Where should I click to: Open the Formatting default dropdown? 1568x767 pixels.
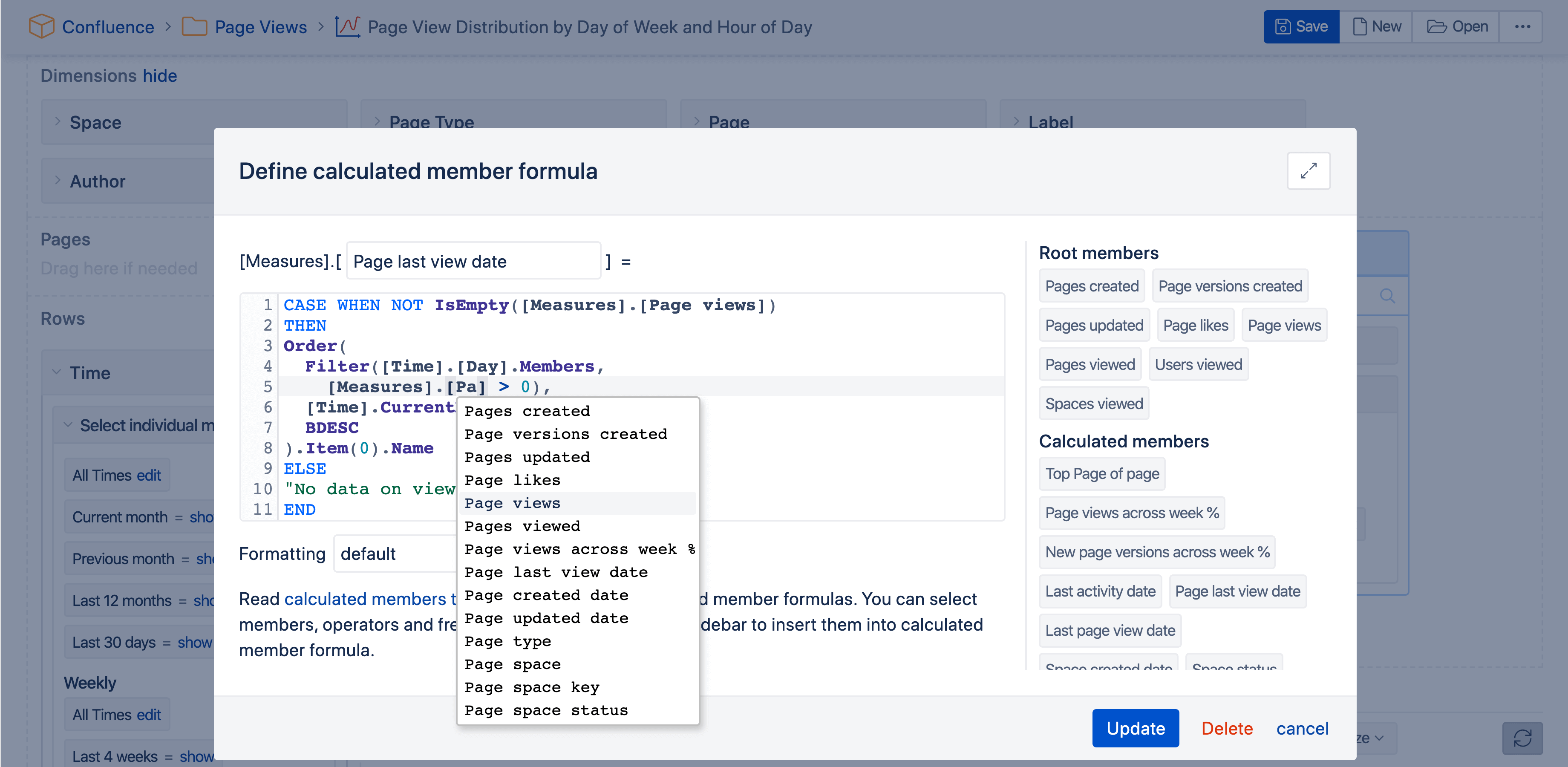[396, 554]
